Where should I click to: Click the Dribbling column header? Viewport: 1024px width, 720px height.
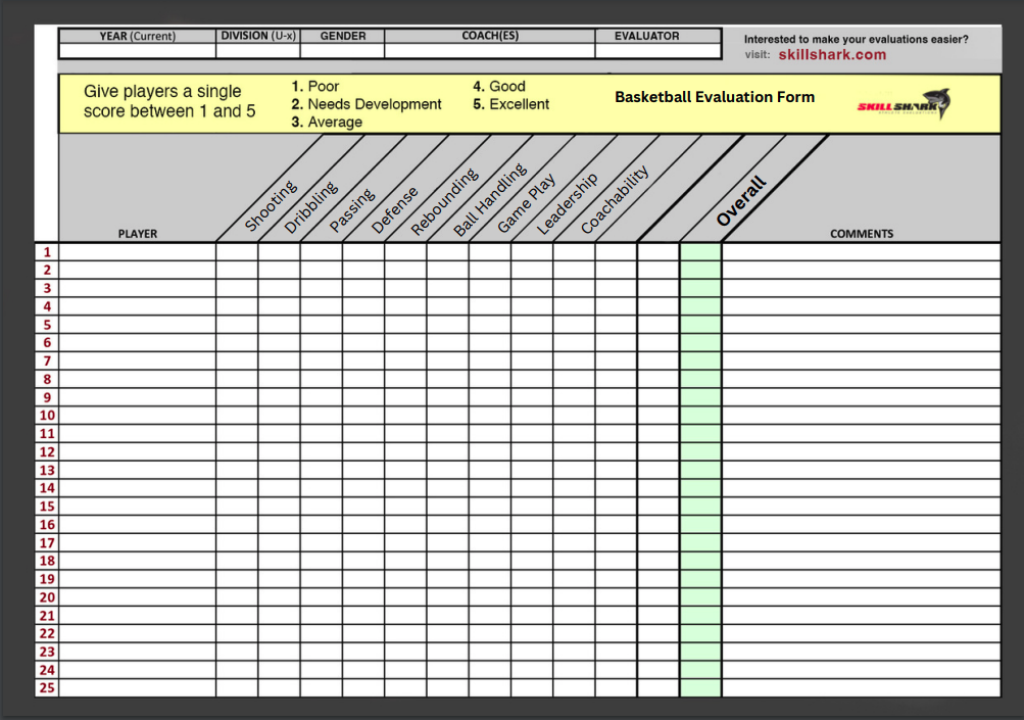[311, 207]
